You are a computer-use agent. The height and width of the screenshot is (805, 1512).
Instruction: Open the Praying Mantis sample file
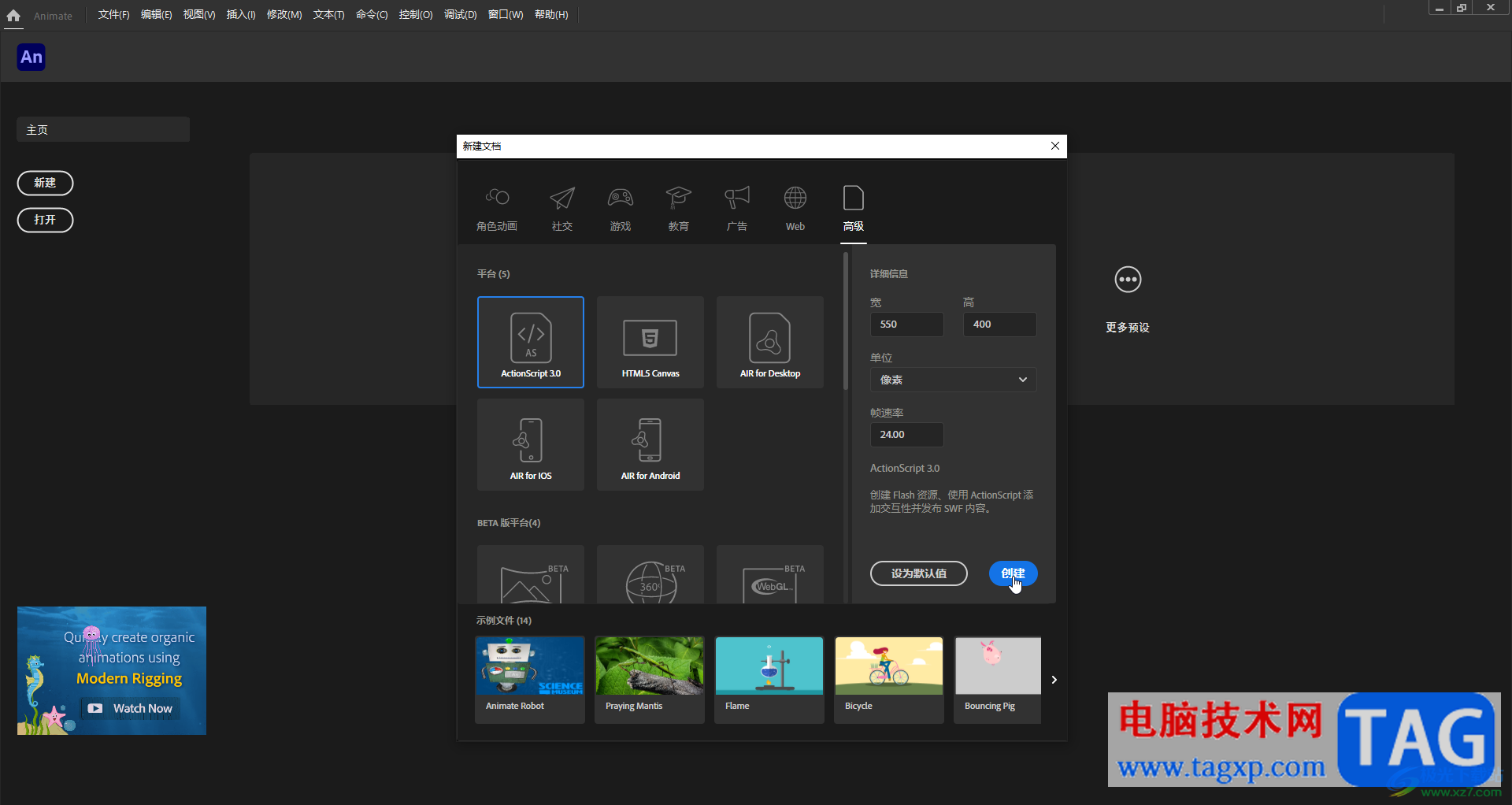pyautogui.click(x=650, y=680)
